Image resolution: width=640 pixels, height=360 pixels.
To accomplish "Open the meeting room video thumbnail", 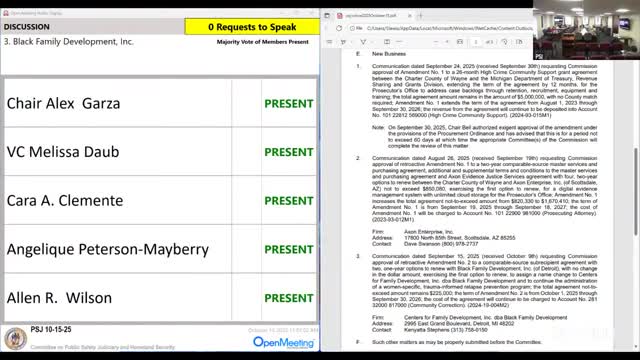I will coord(587,30).
